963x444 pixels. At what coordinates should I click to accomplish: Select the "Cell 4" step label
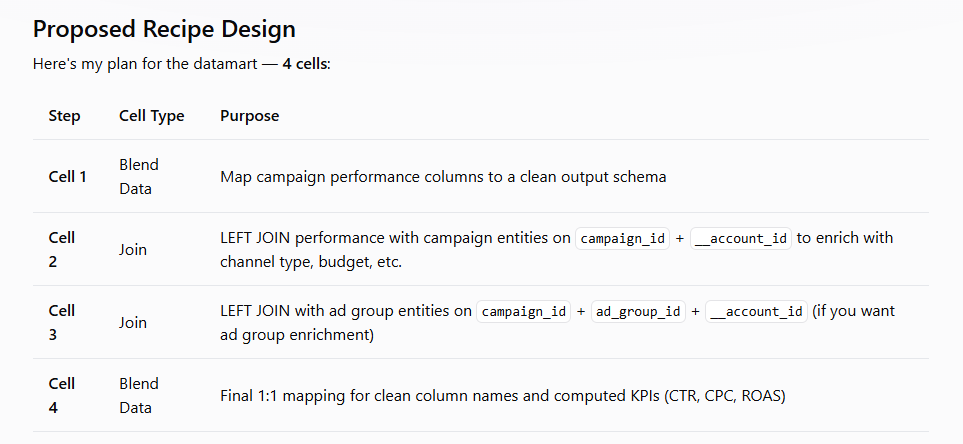tap(62, 395)
